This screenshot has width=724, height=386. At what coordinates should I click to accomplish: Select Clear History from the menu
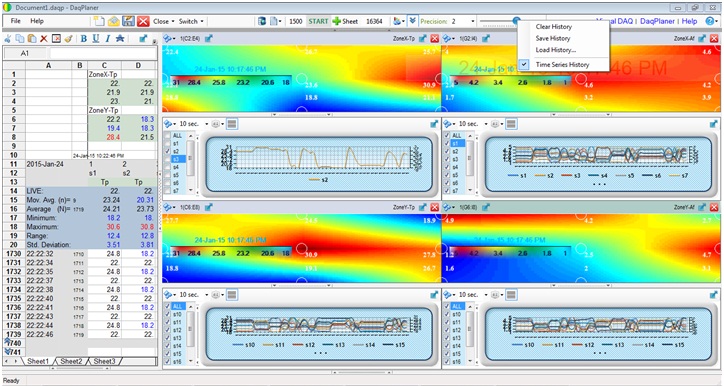554,27
